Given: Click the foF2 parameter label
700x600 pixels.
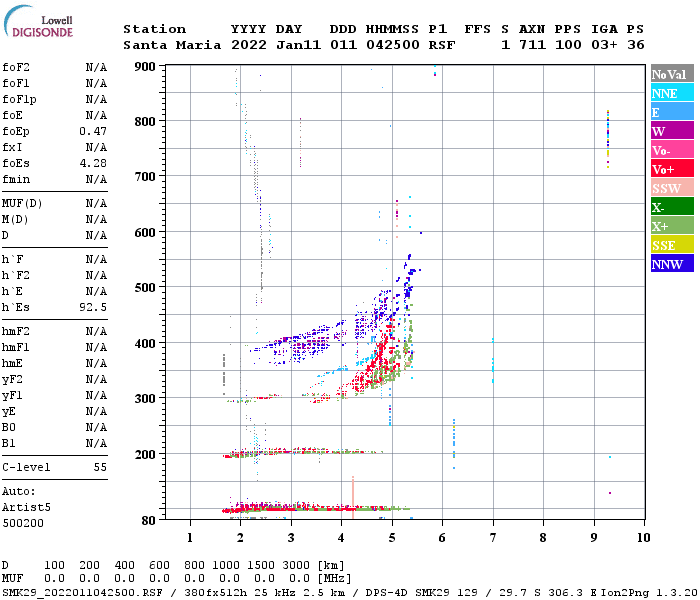Looking at the screenshot, I should [16, 67].
